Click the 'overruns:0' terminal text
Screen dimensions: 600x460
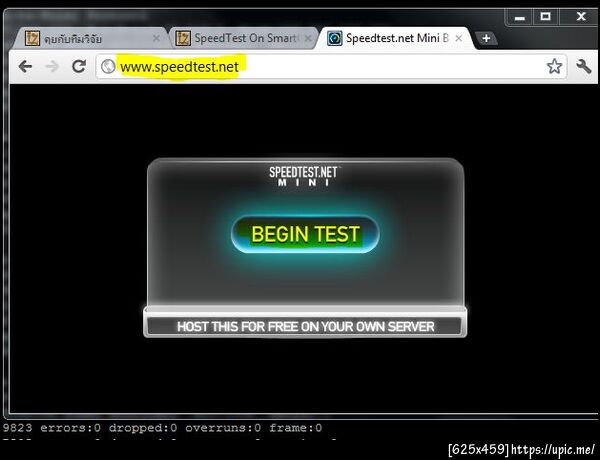coord(223,427)
